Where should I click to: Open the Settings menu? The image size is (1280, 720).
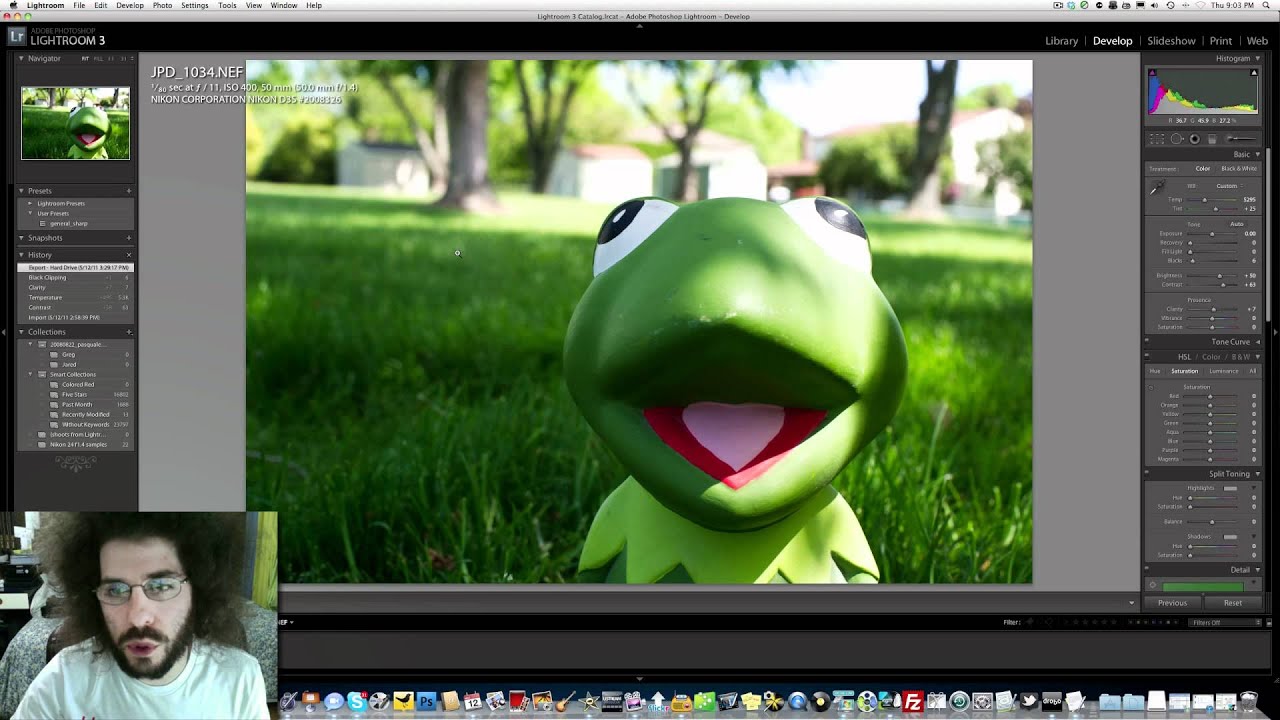(x=195, y=5)
